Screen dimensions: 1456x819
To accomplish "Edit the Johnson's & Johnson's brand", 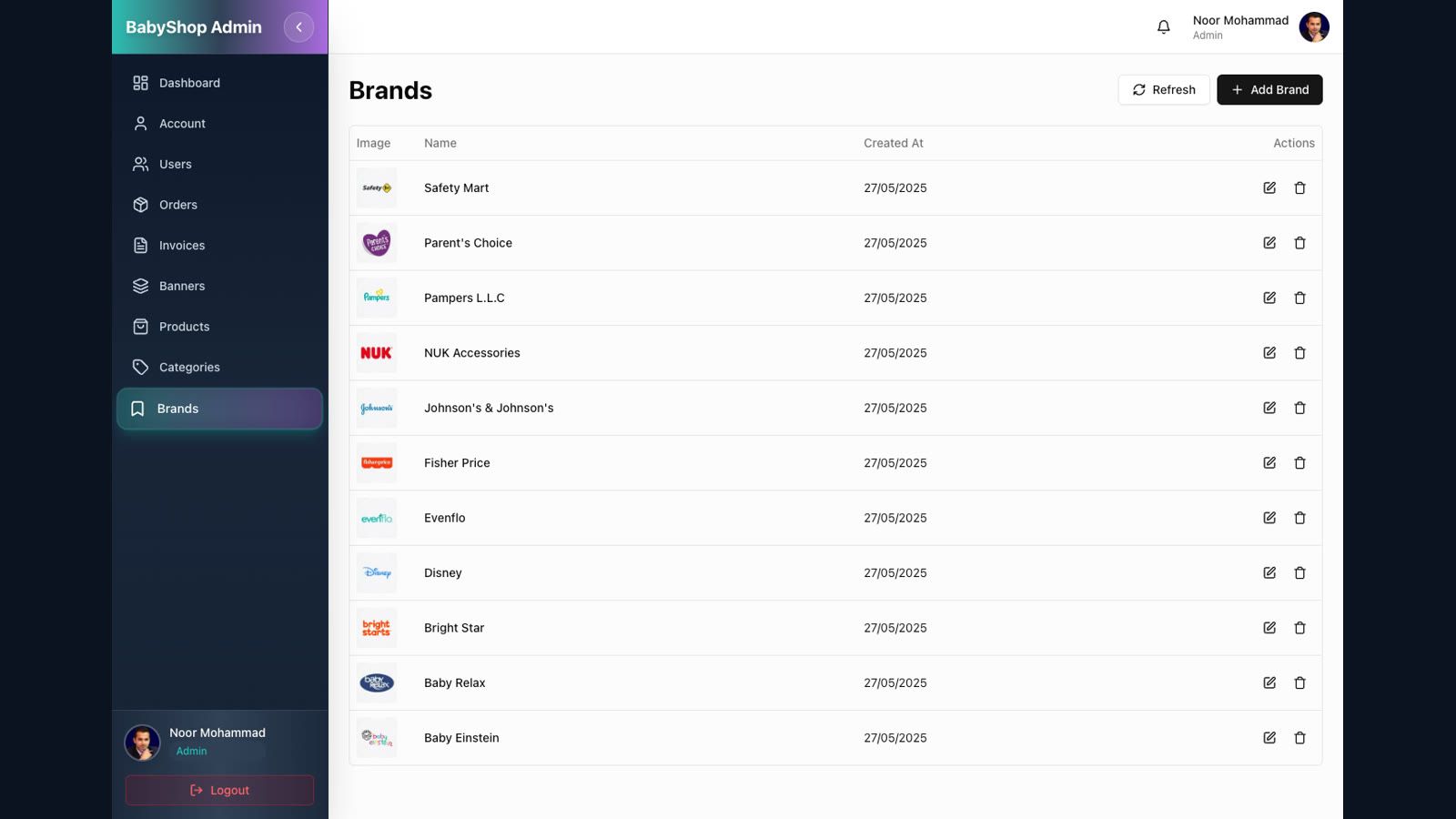I will point(1269,408).
